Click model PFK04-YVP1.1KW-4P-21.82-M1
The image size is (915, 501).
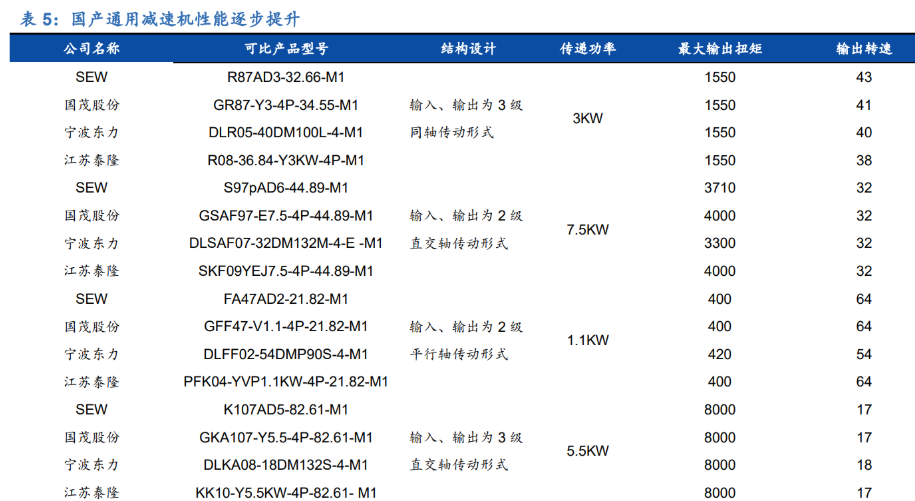coord(286,381)
